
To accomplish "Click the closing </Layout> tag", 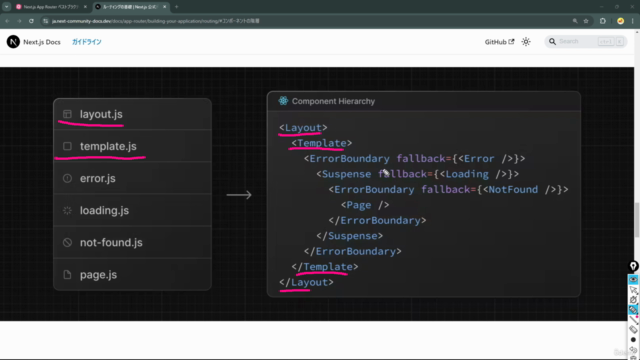I will pos(306,282).
